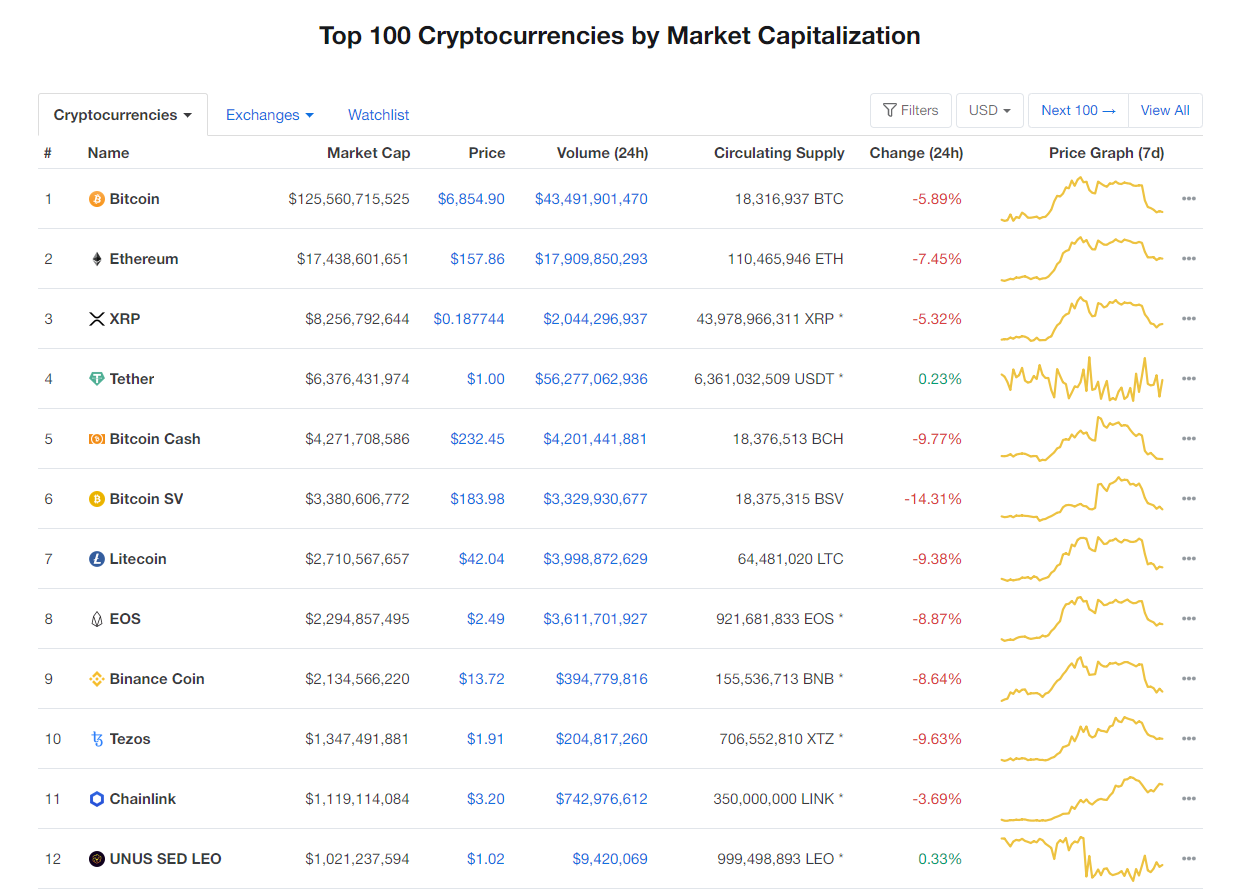
Task: Click the UNUS SED LEO 7d price graph
Action: [x=1082, y=859]
